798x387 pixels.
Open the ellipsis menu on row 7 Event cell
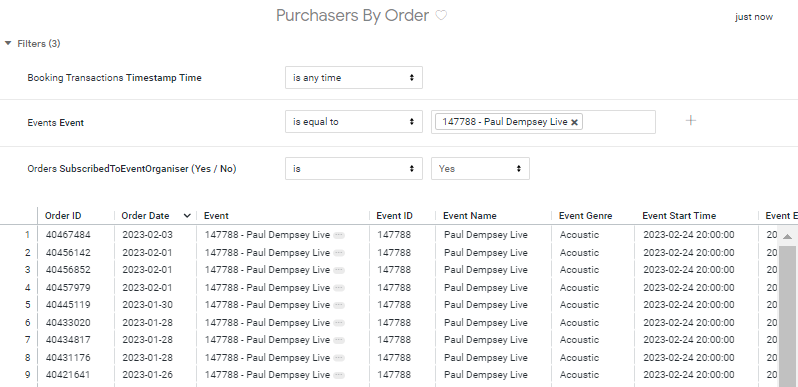click(x=339, y=340)
